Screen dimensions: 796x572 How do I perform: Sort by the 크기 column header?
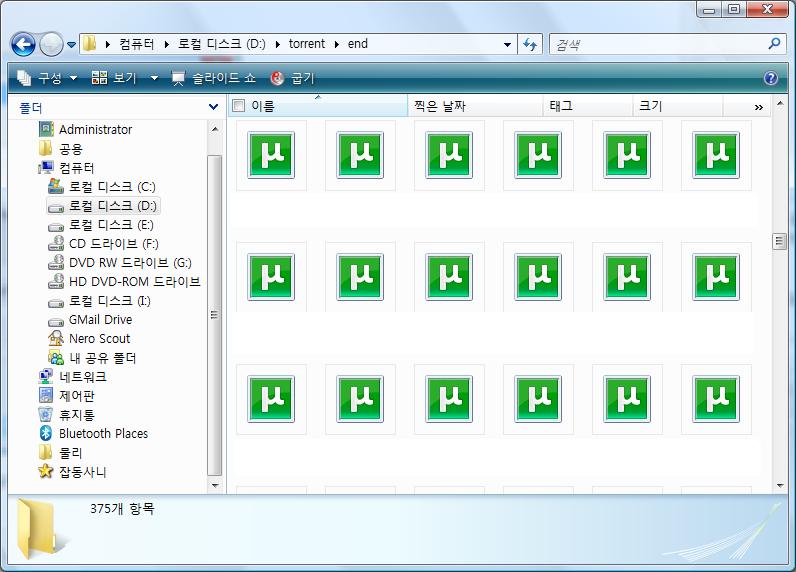[678, 106]
